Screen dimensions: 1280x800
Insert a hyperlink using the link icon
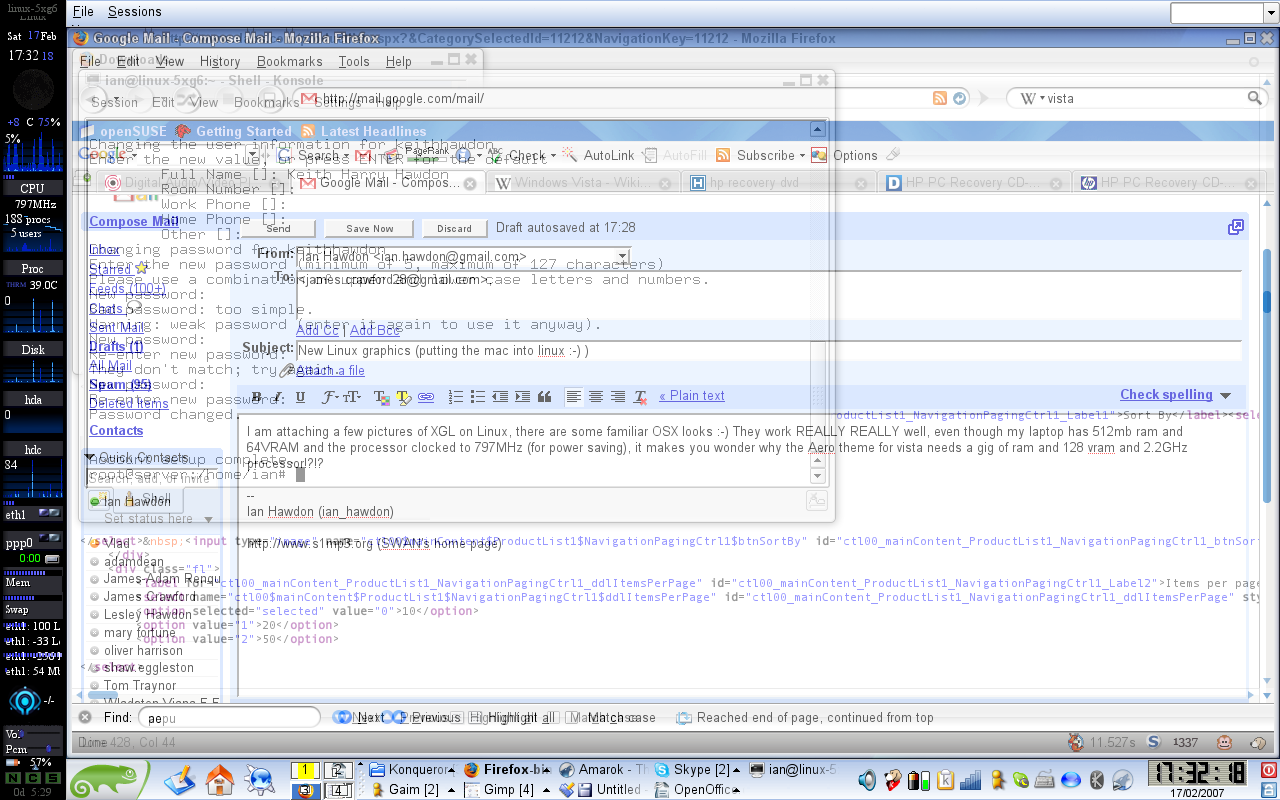tap(426, 397)
